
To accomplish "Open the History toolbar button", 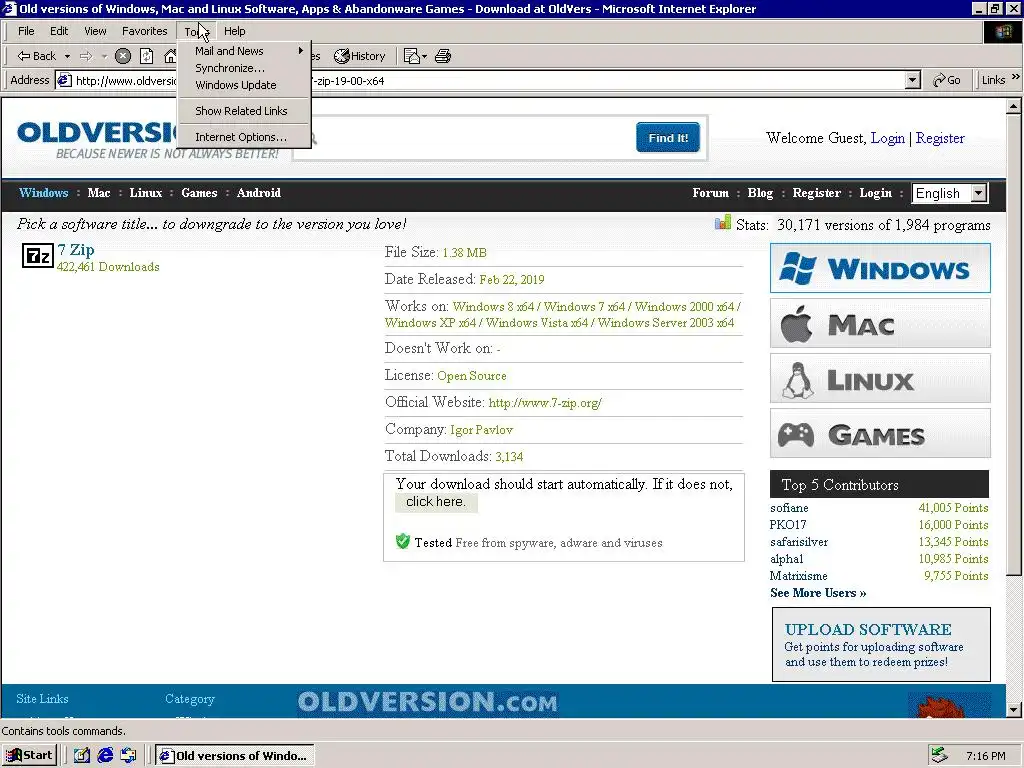I will tap(360, 56).
